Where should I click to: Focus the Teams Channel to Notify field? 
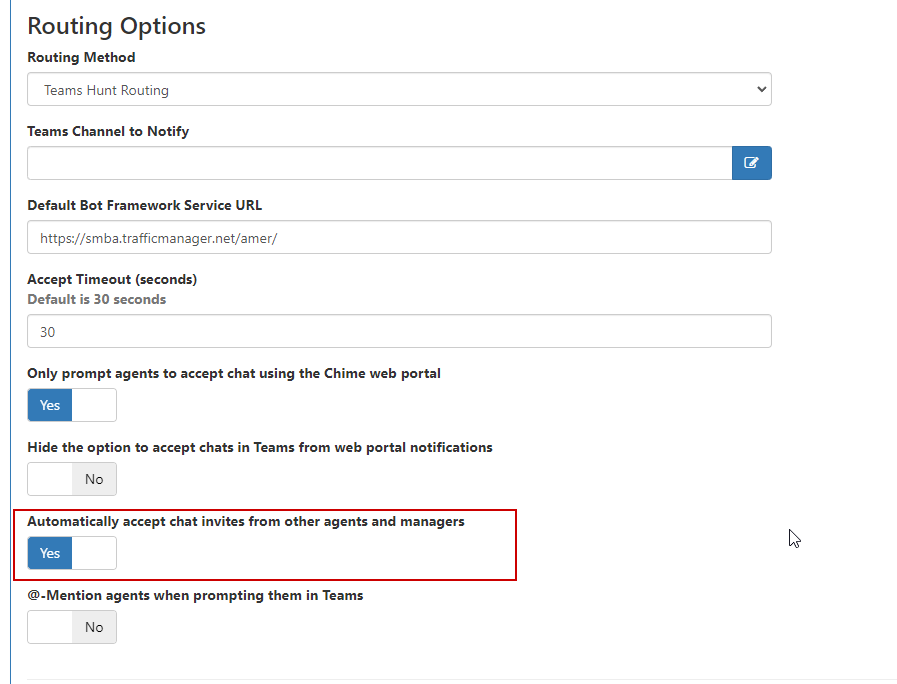pos(380,163)
